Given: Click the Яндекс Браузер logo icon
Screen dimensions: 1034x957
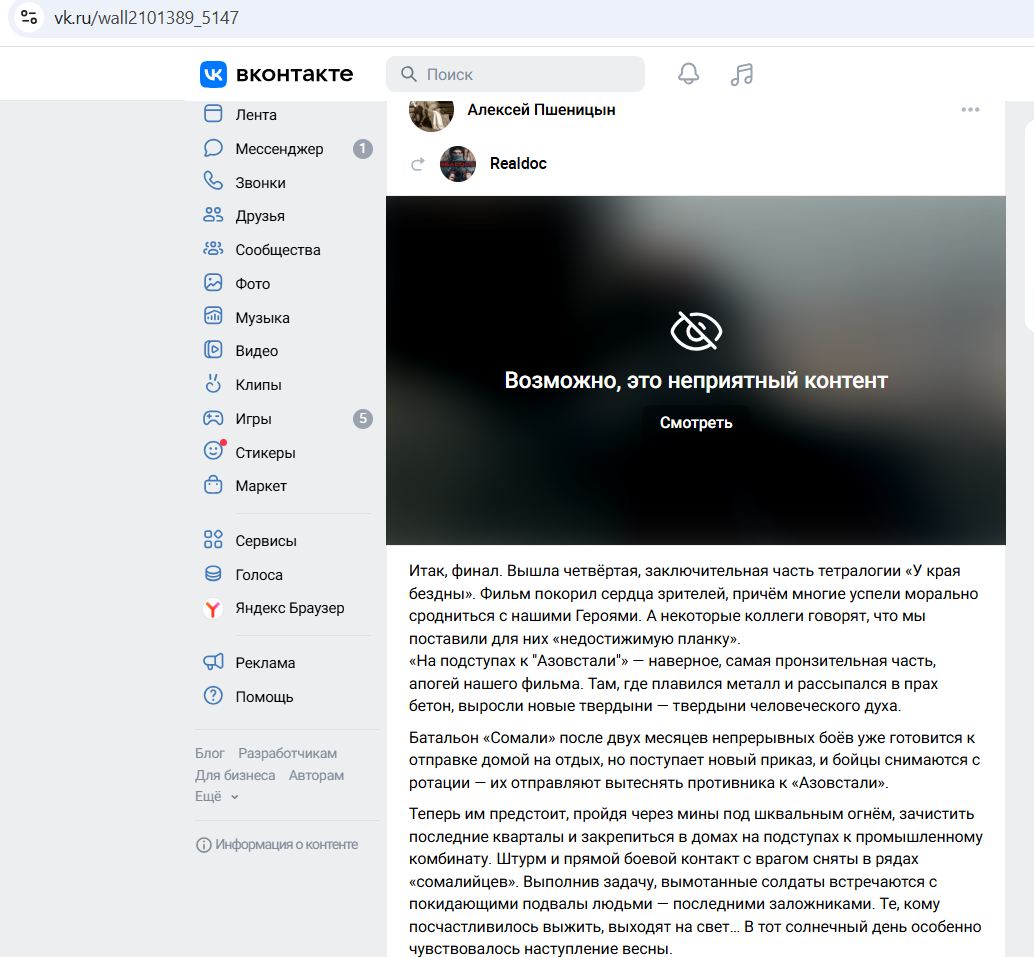Looking at the screenshot, I should coord(212,608).
